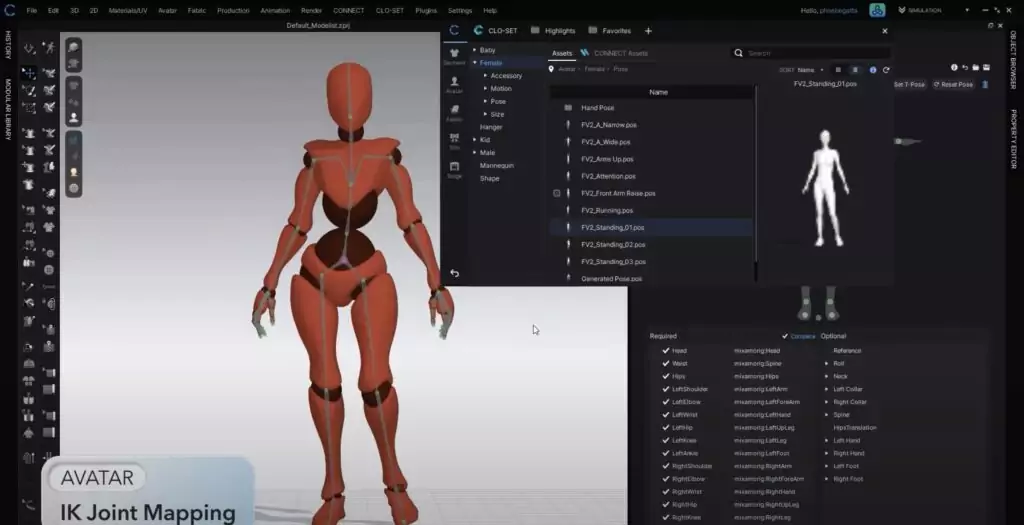Viewport: 1024px width, 525px height.
Task: Open the PROPERTY EDITOR side panel
Action: pos(1014,138)
